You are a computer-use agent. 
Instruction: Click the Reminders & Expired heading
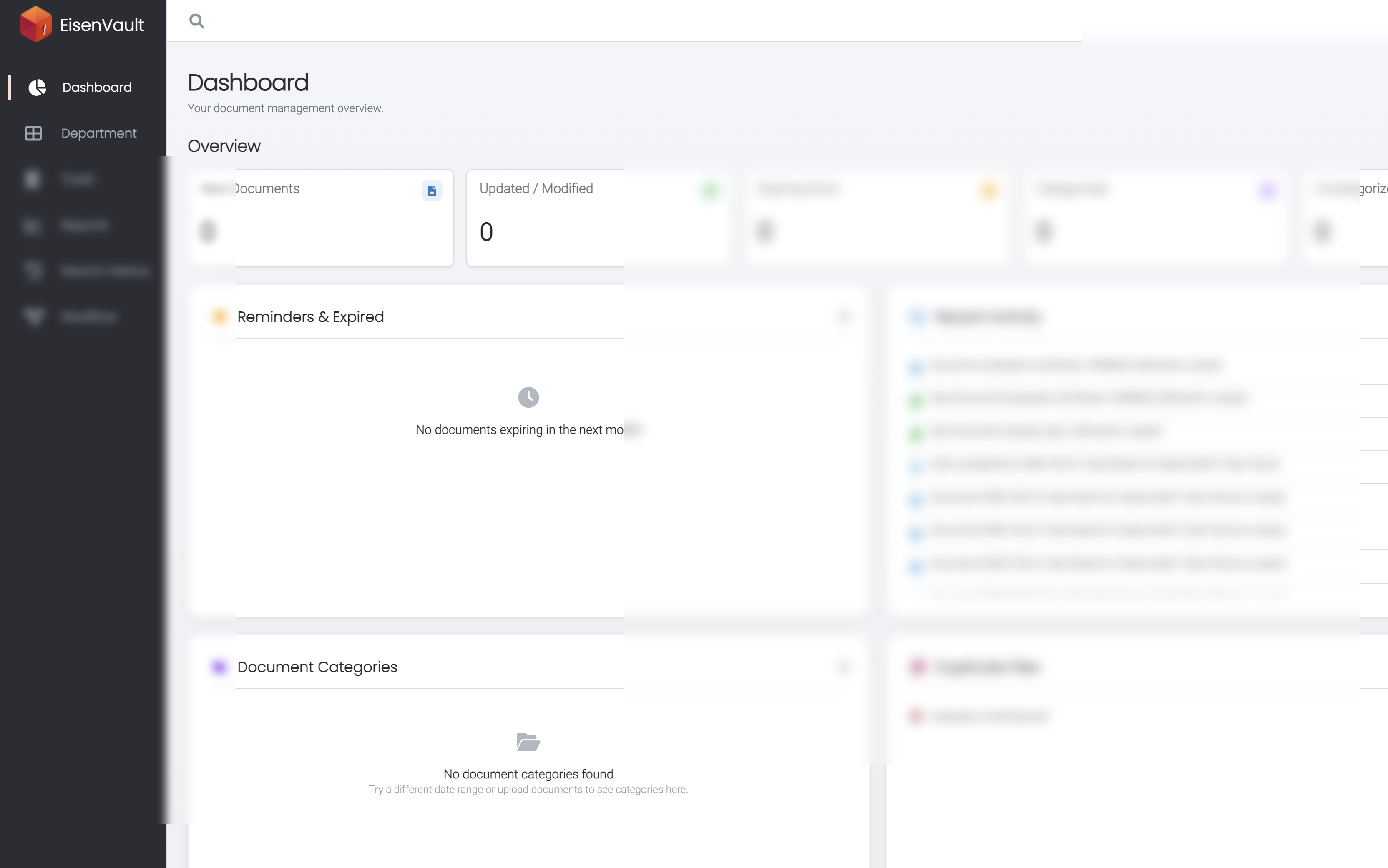pyautogui.click(x=311, y=317)
